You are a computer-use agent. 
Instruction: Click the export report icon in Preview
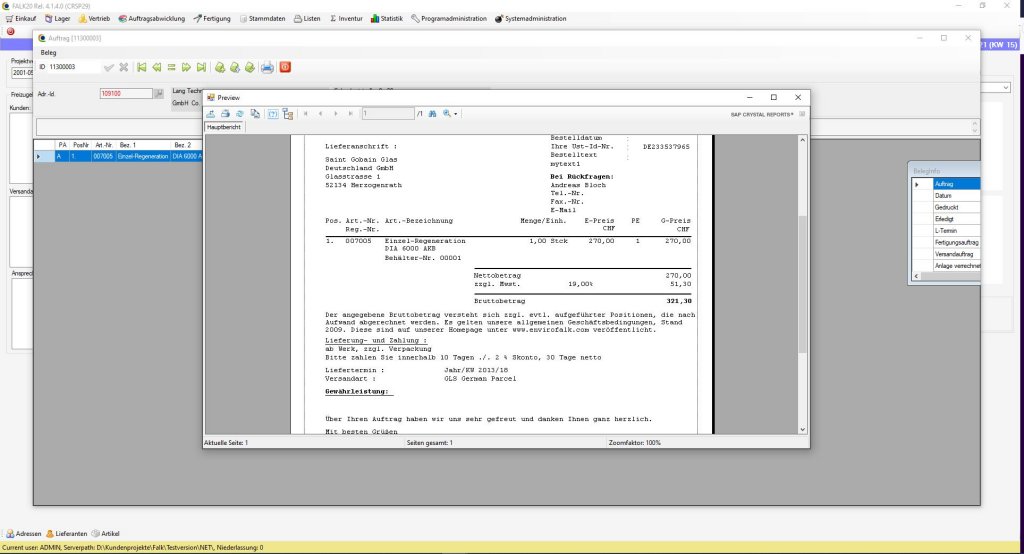pyautogui.click(x=211, y=114)
